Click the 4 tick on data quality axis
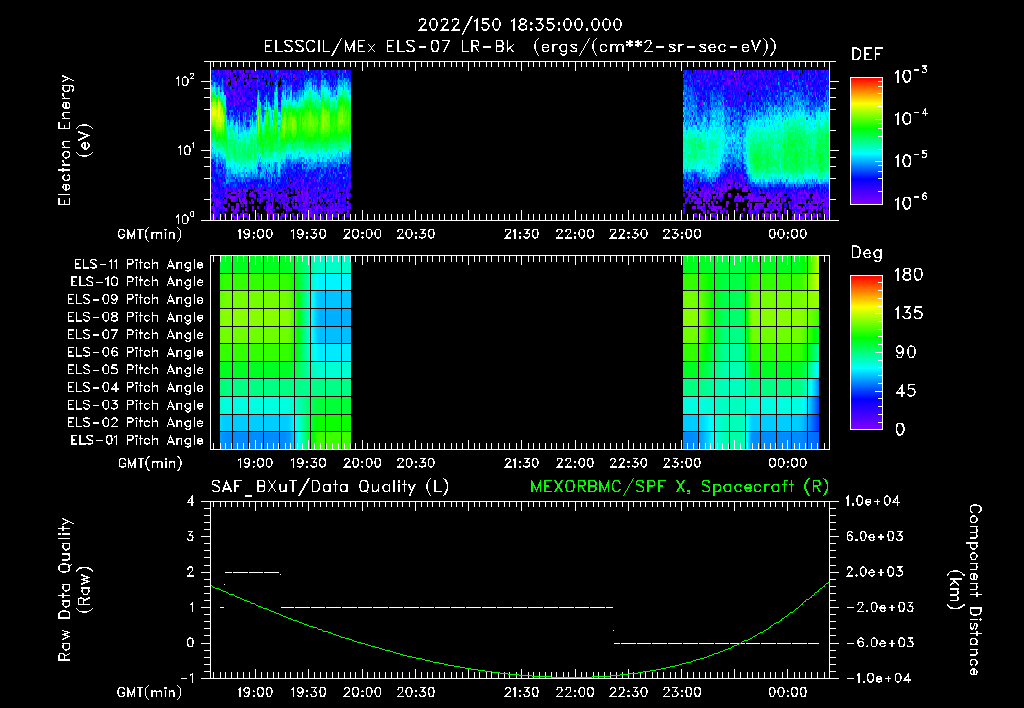This screenshot has height=708, width=1024. point(191,501)
